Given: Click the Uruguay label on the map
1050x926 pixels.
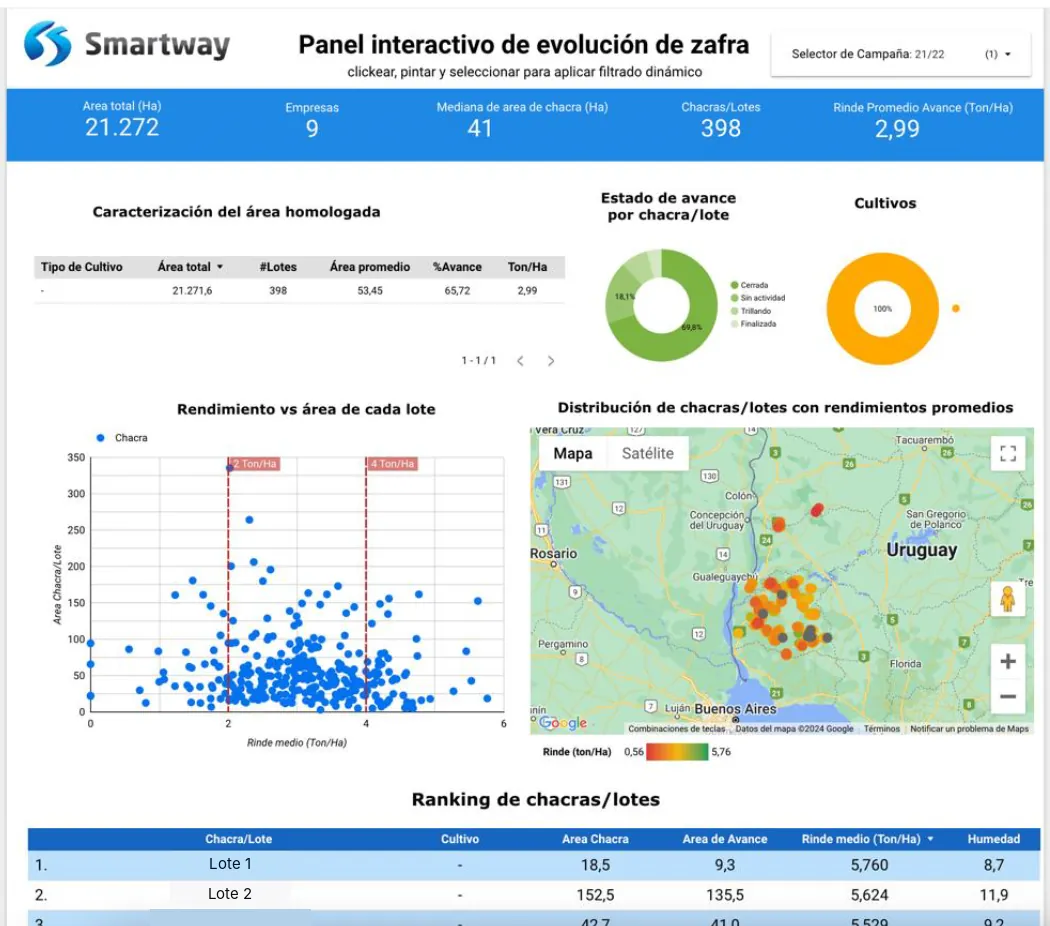Looking at the screenshot, I should pyautogui.click(x=922, y=550).
